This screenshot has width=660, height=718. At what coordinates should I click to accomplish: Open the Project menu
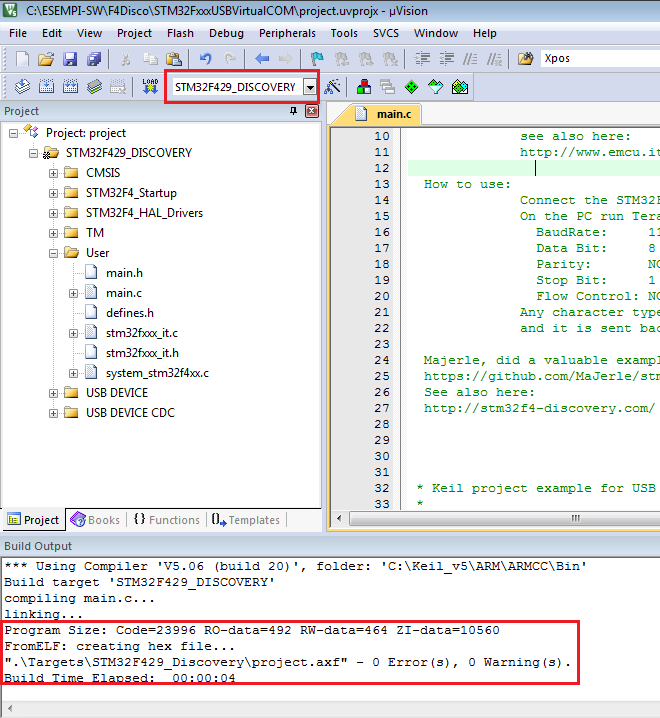pos(134,33)
